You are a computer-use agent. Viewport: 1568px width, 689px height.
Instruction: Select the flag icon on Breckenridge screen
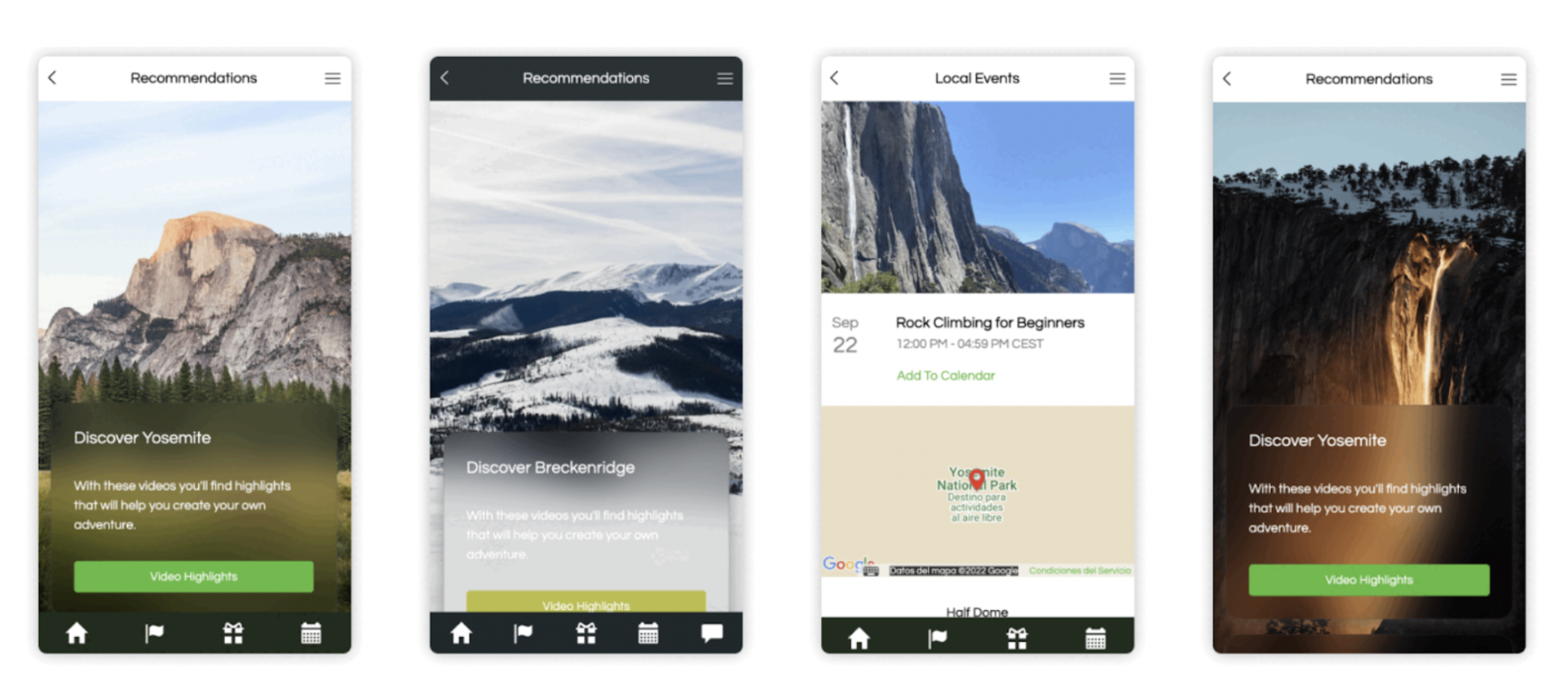(523, 633)
